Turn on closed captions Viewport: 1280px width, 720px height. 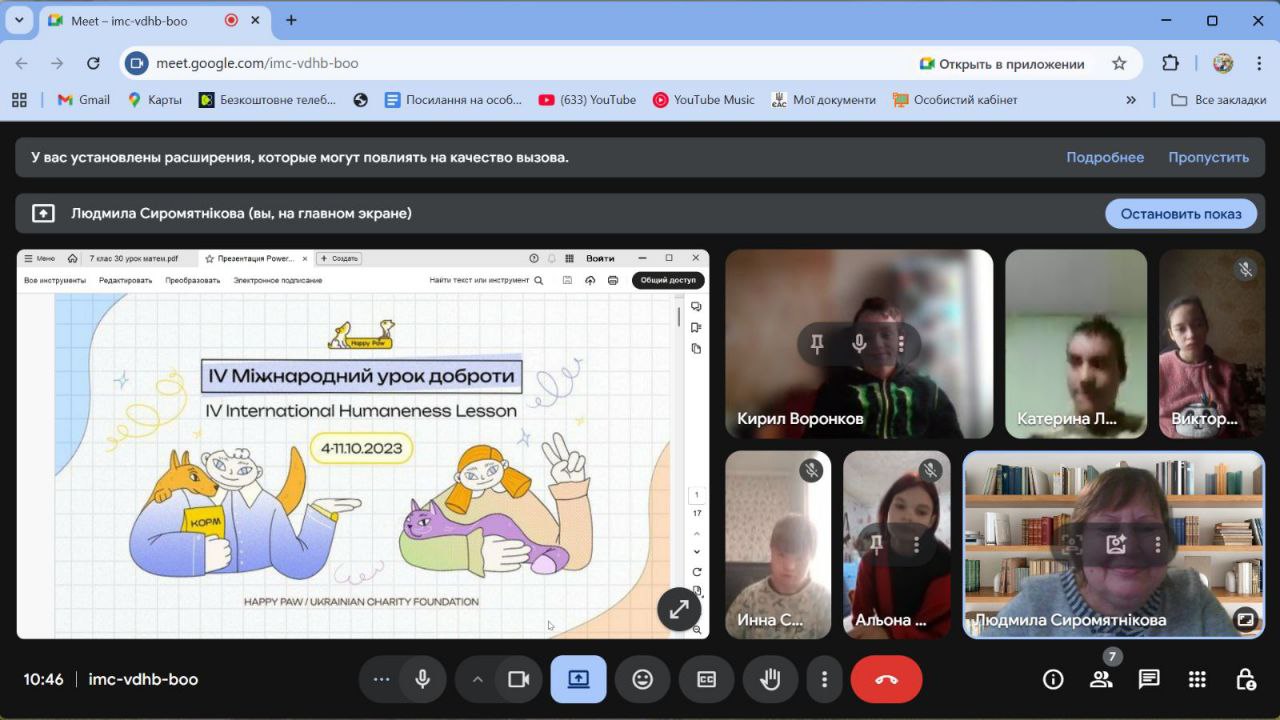pyautogui.click(x=706, y=680)
